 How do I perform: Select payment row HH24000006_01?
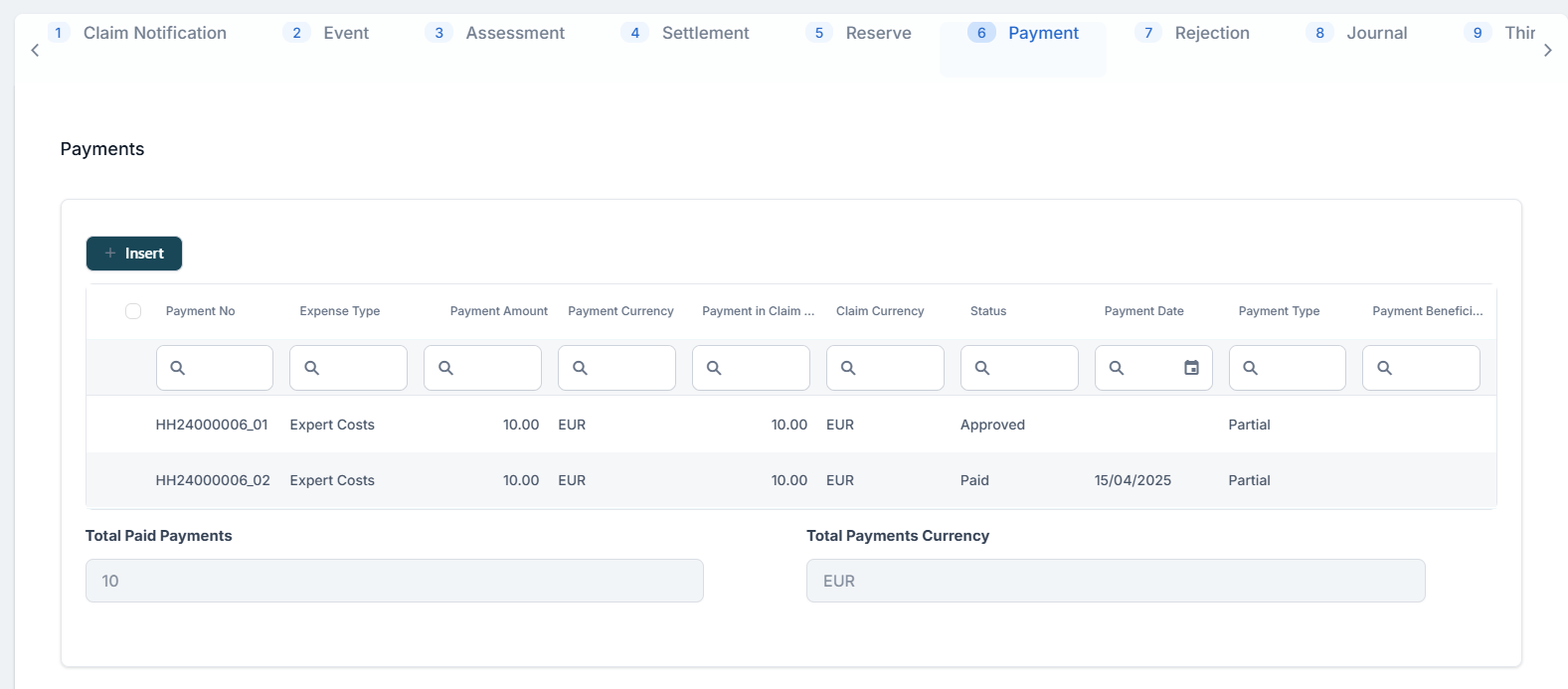(x=212, y=425)
